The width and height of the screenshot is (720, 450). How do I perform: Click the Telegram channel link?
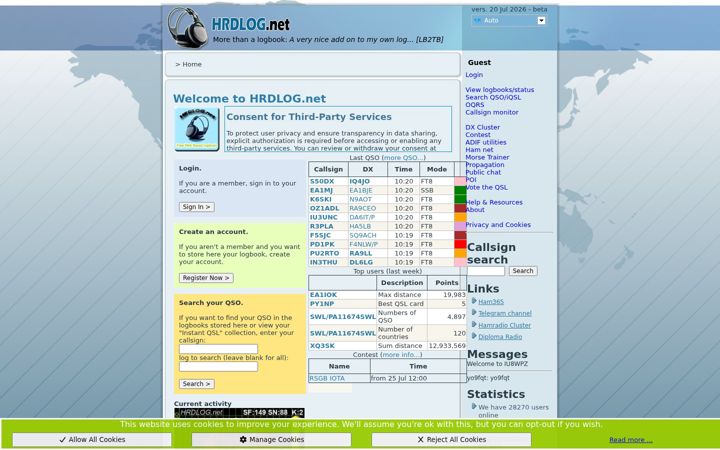click(505, 313)
